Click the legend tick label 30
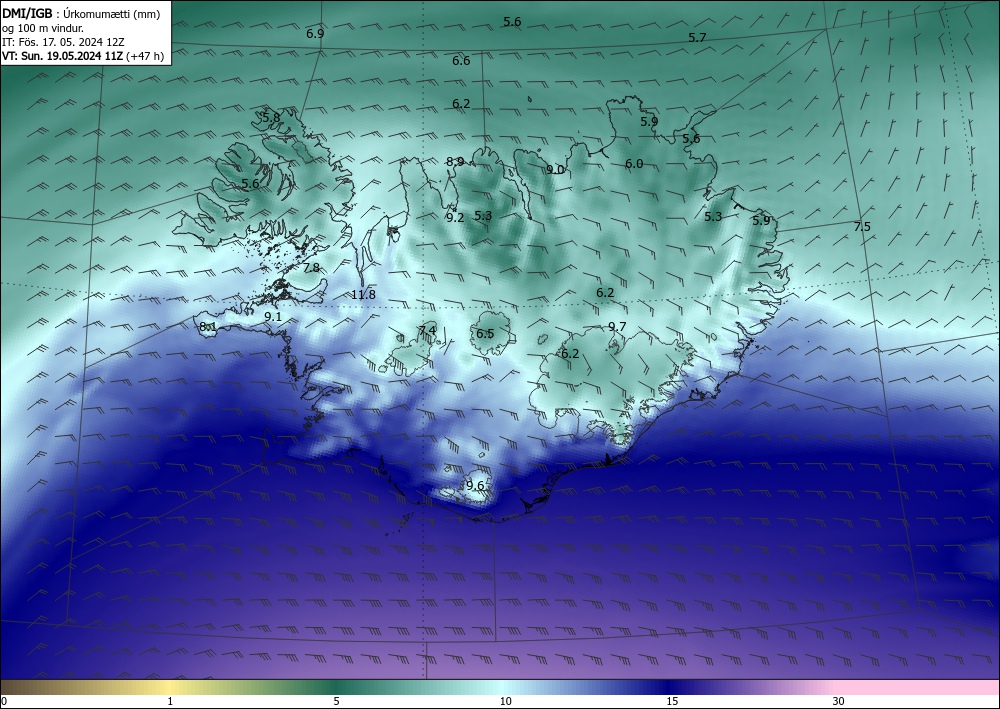Screen dimensions: 1000x709 (x=838, y=701)
